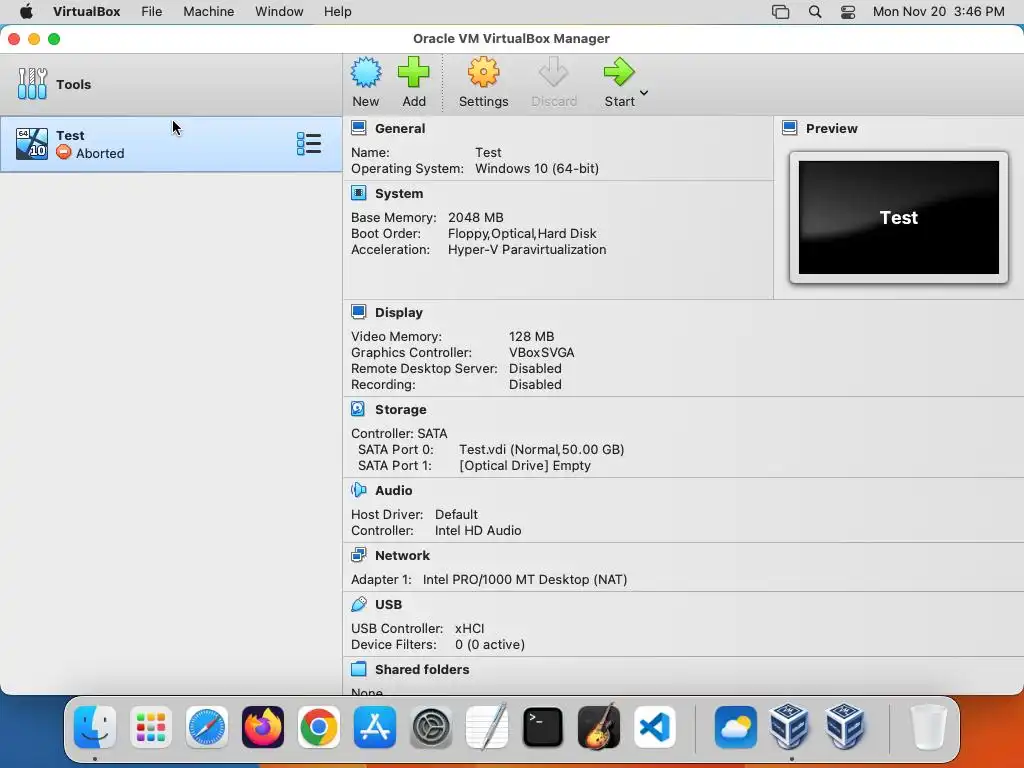
Task: Click the date and time in menu bar
Action: [938, 12]
